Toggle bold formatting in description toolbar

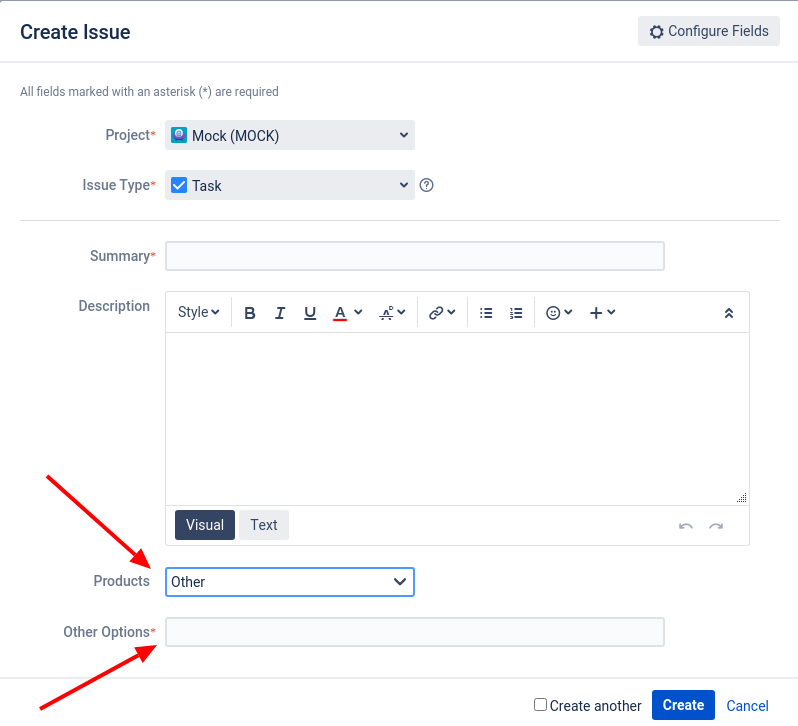(x=249, y=313)
